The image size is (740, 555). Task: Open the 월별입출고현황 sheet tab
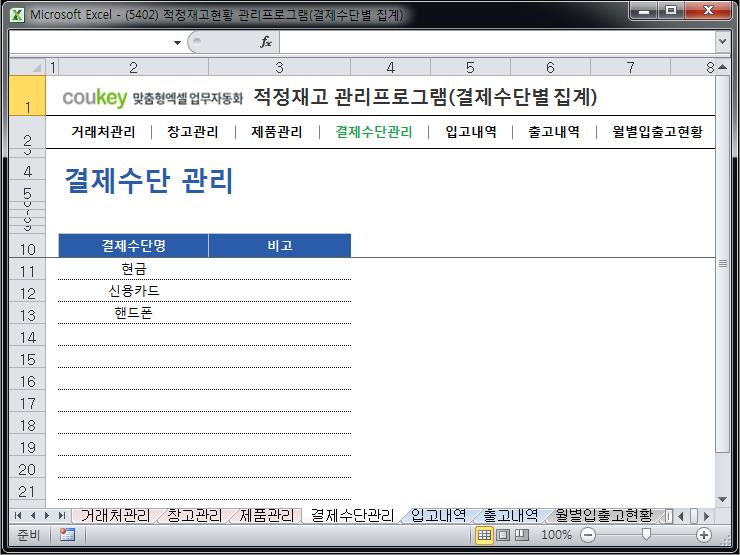pos(604,516)
